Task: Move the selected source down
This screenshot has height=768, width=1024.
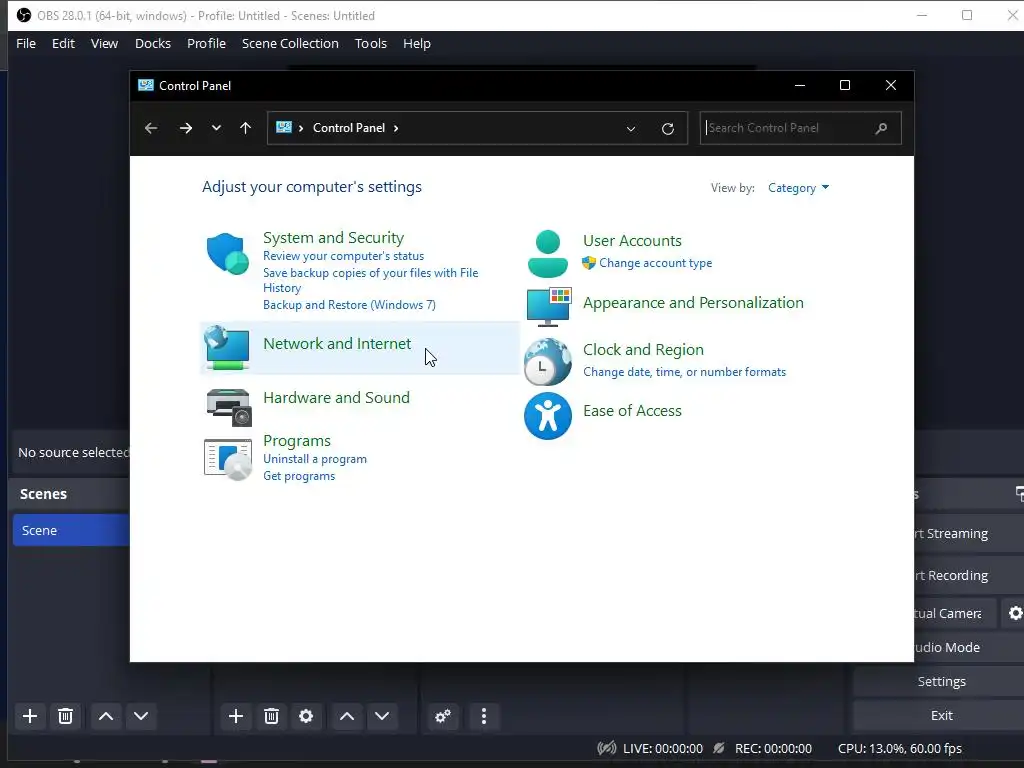Action: (382, 716)
